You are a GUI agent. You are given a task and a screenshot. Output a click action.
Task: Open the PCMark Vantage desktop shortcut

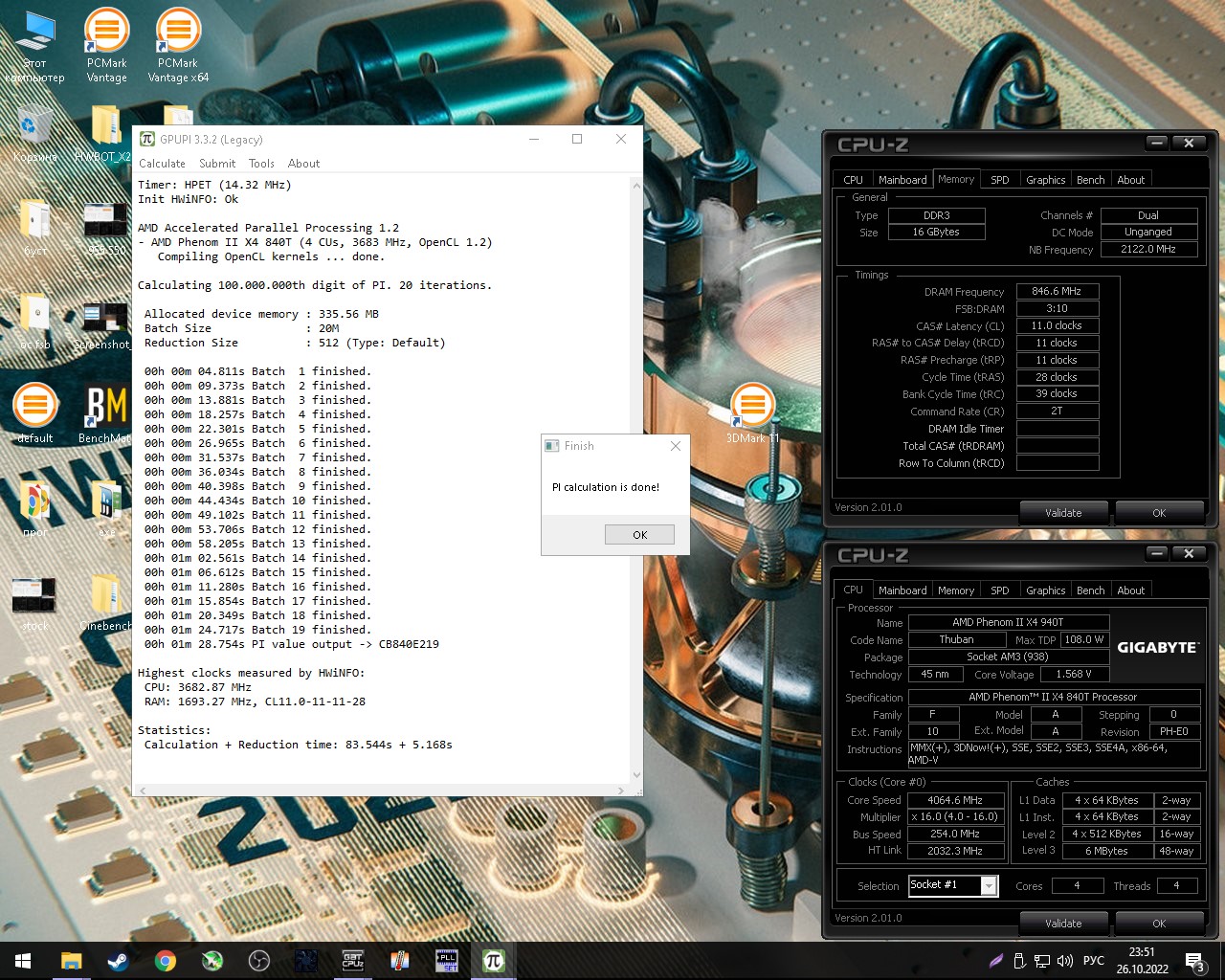(106, 44)
